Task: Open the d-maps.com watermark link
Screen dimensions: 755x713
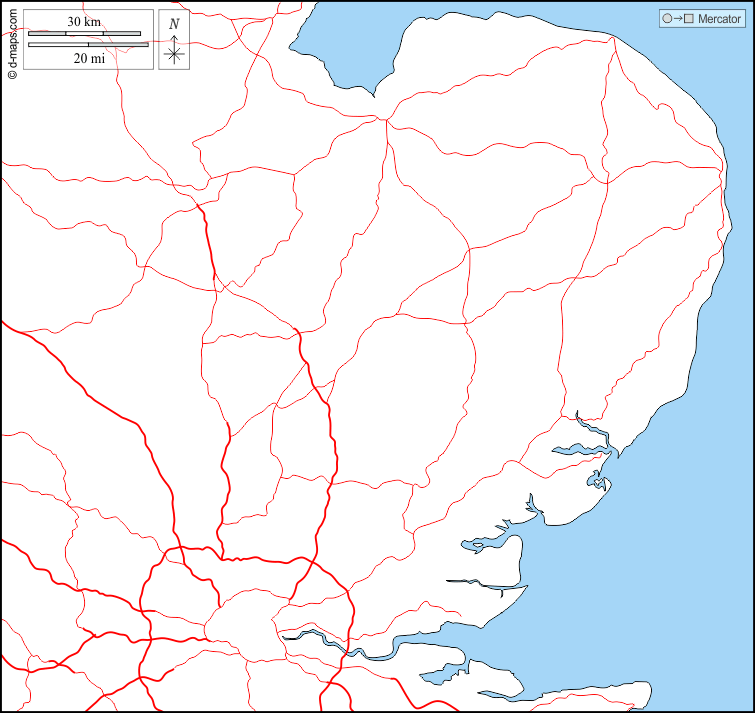Action: click(12, 38)
